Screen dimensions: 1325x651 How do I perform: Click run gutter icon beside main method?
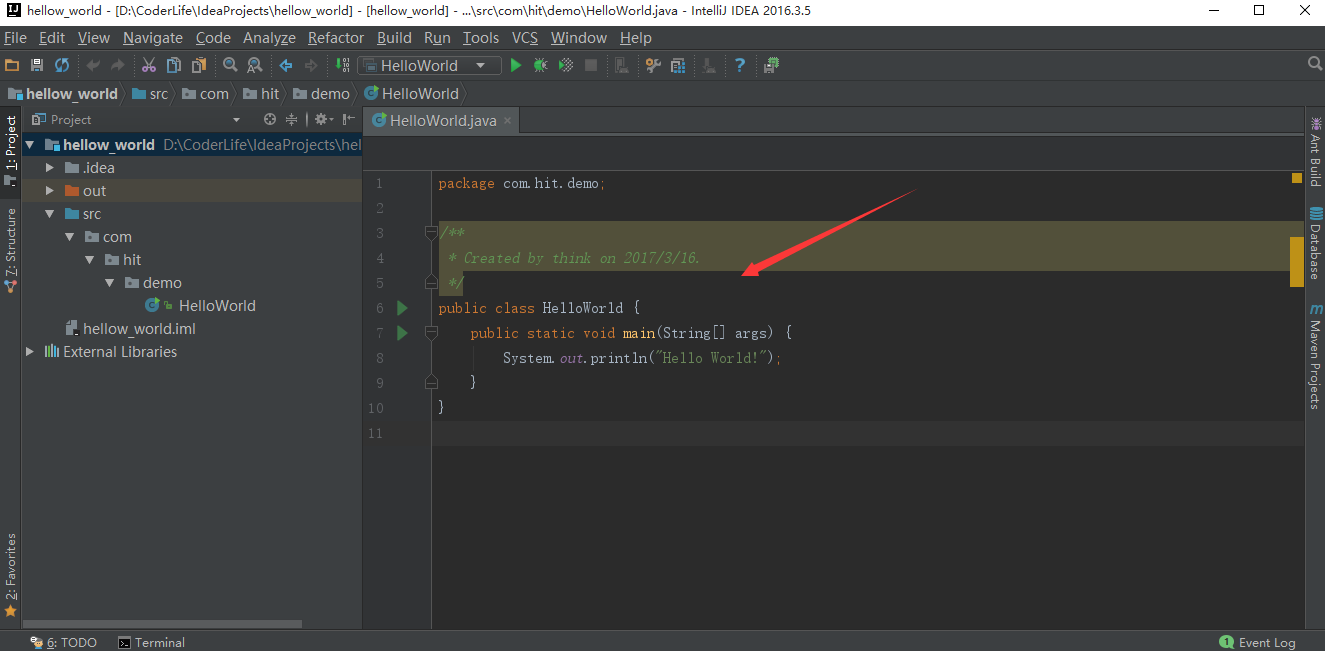403,333
